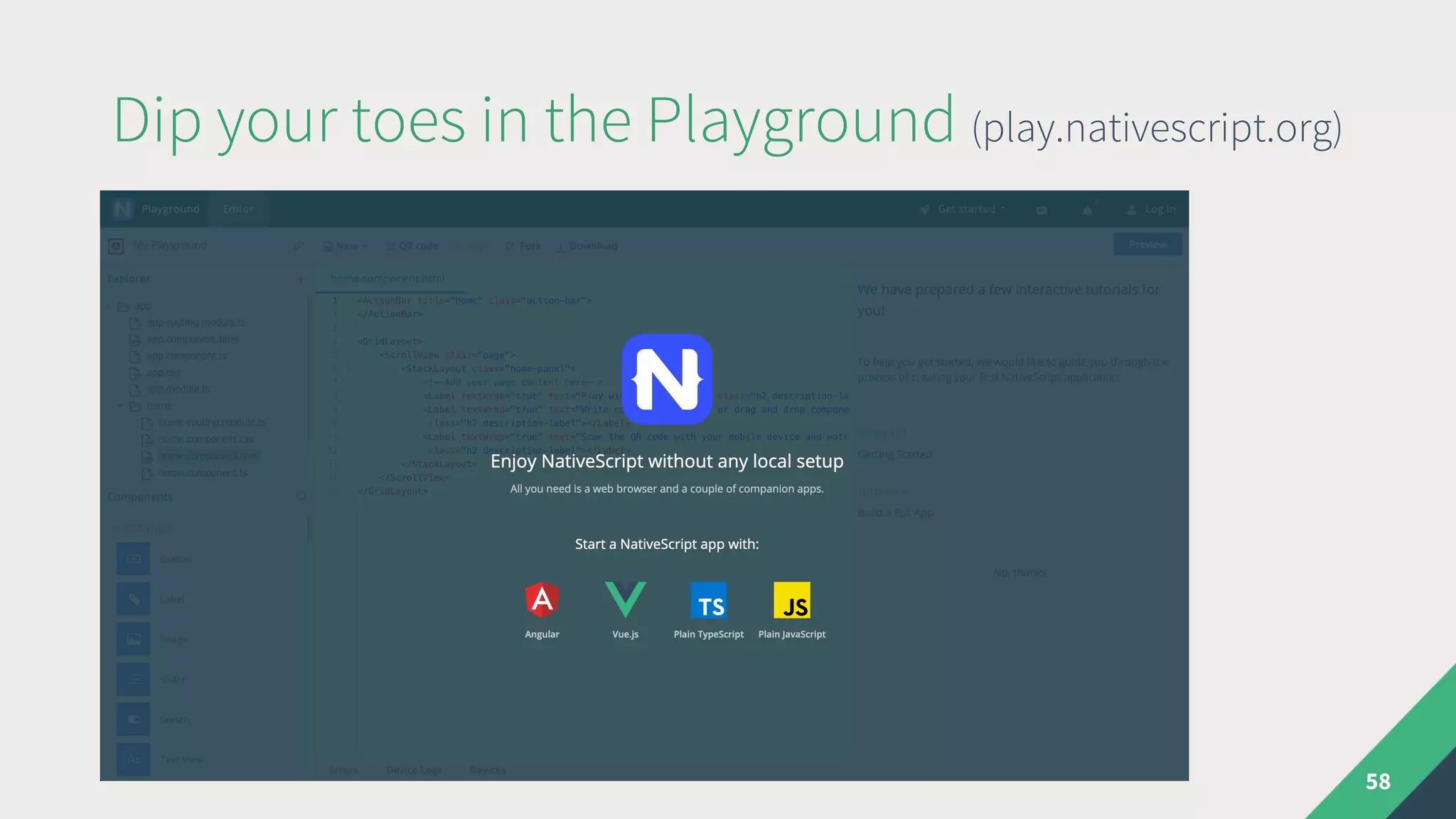Switch to the Playground header tab
Viewport: 1456px width, 819px height.
tap(171, 209)
